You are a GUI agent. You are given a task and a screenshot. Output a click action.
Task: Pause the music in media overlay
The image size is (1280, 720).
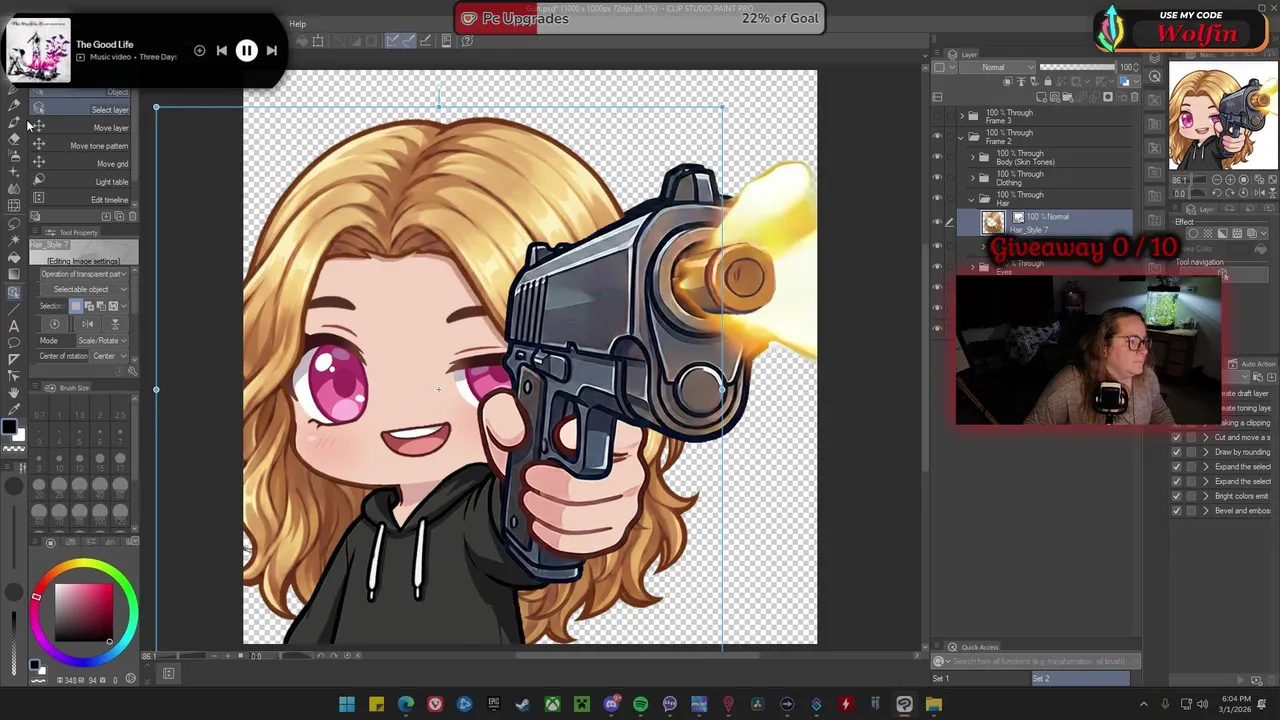pyautogui.click(x=246, y=50)
